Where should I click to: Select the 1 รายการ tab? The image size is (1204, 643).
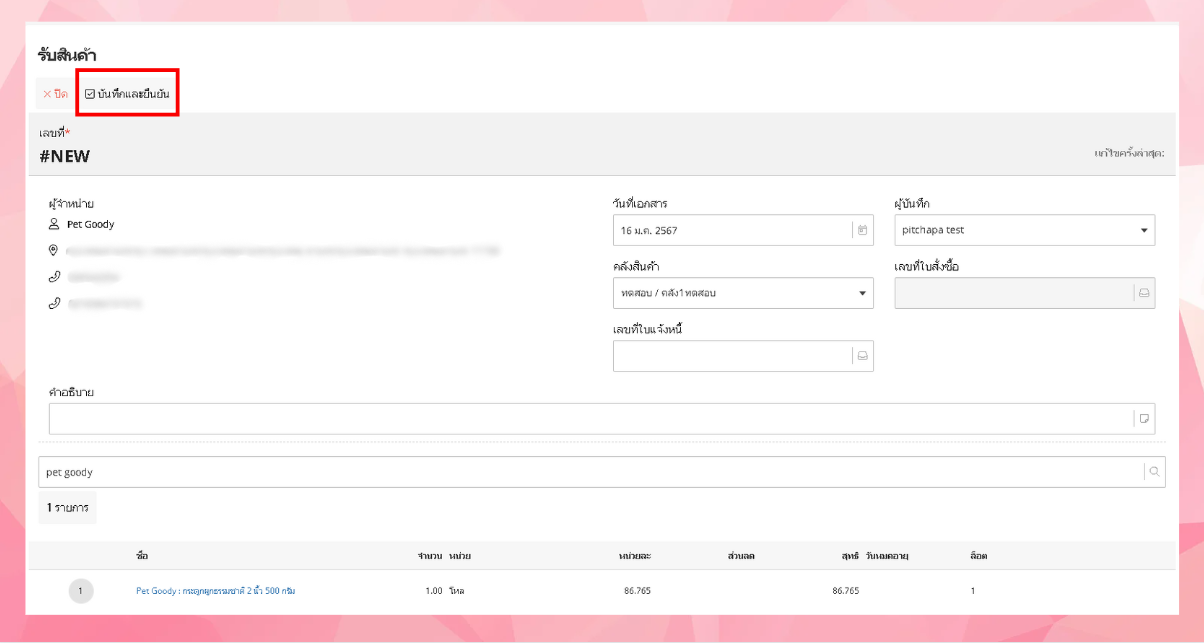point(67,507)
